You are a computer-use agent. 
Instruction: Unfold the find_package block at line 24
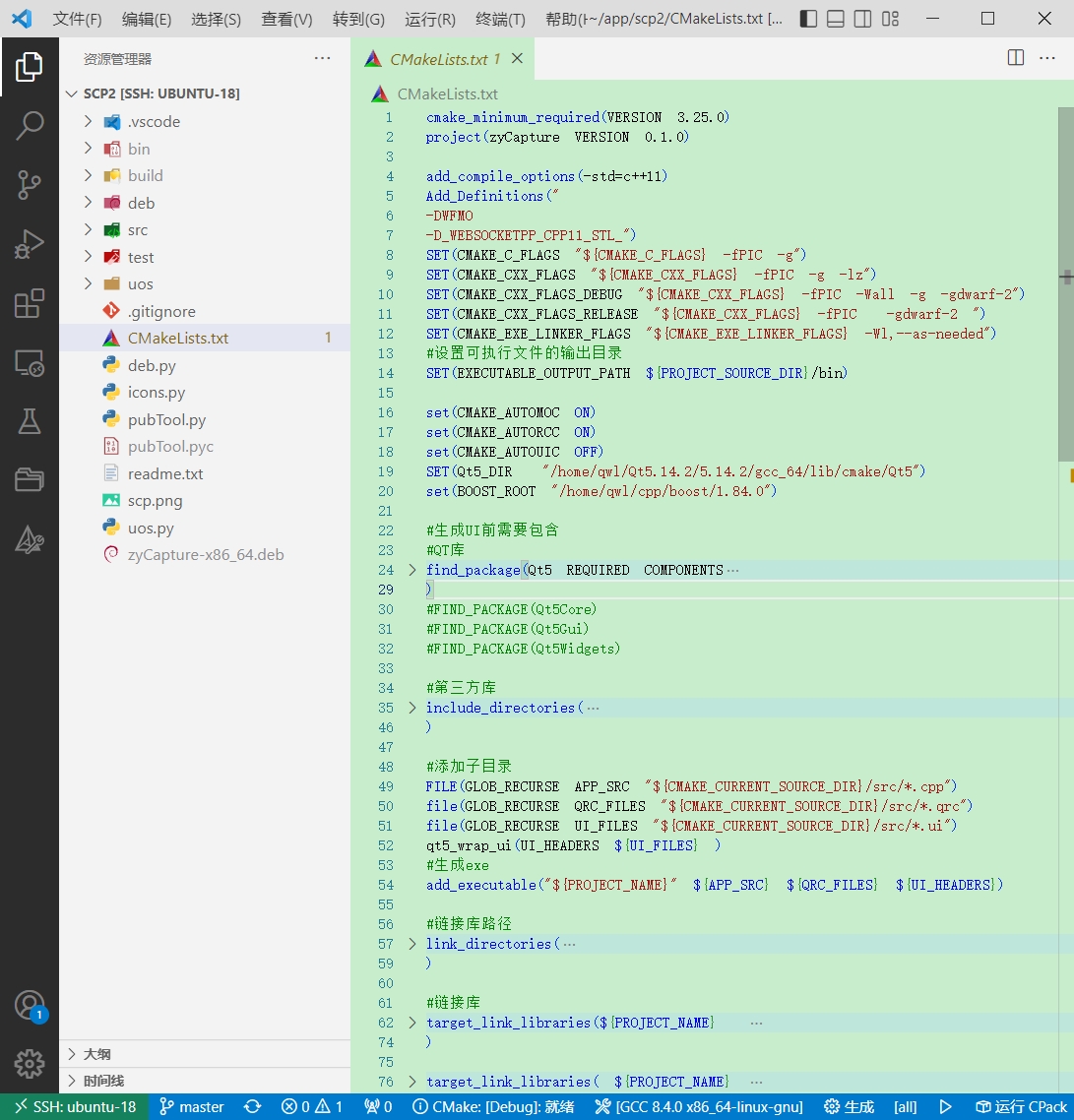412,570
